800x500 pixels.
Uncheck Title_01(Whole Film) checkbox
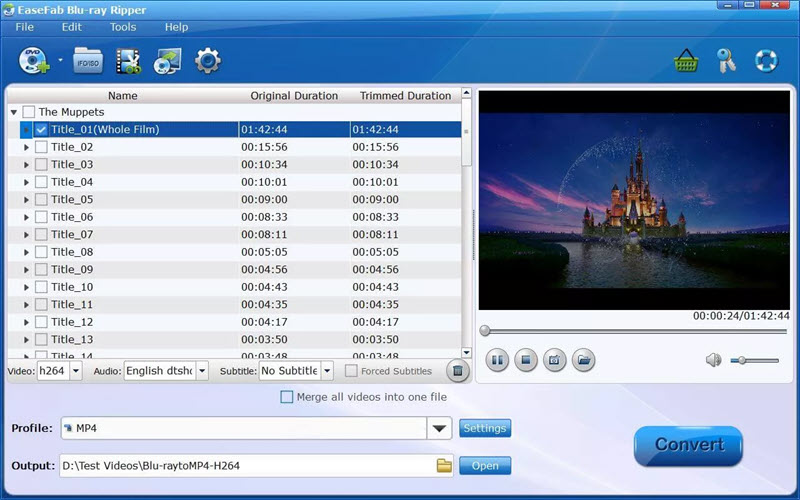pyautogui.click(x=41, y=130)
